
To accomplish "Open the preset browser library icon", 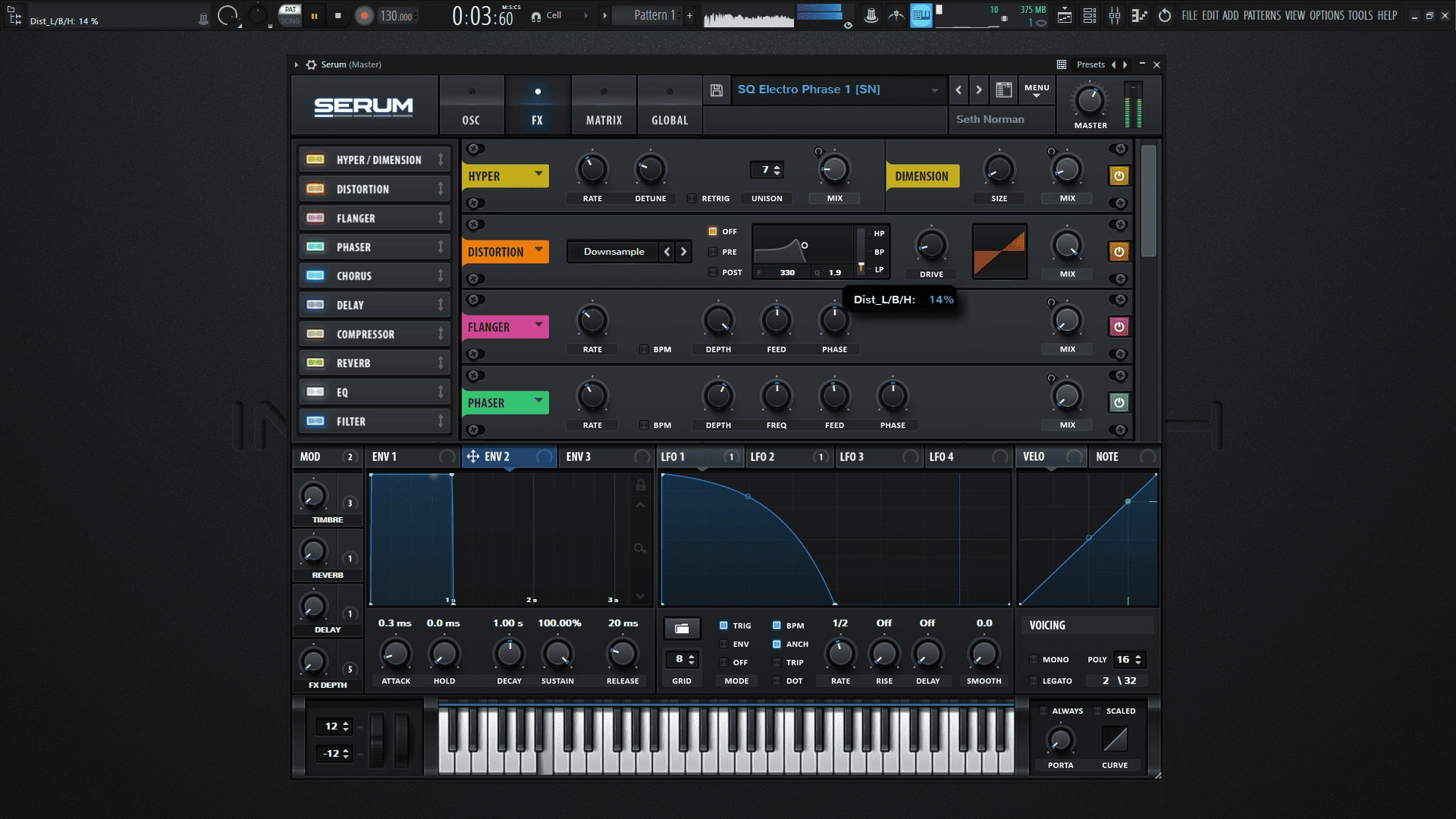I will point(1003,90).
